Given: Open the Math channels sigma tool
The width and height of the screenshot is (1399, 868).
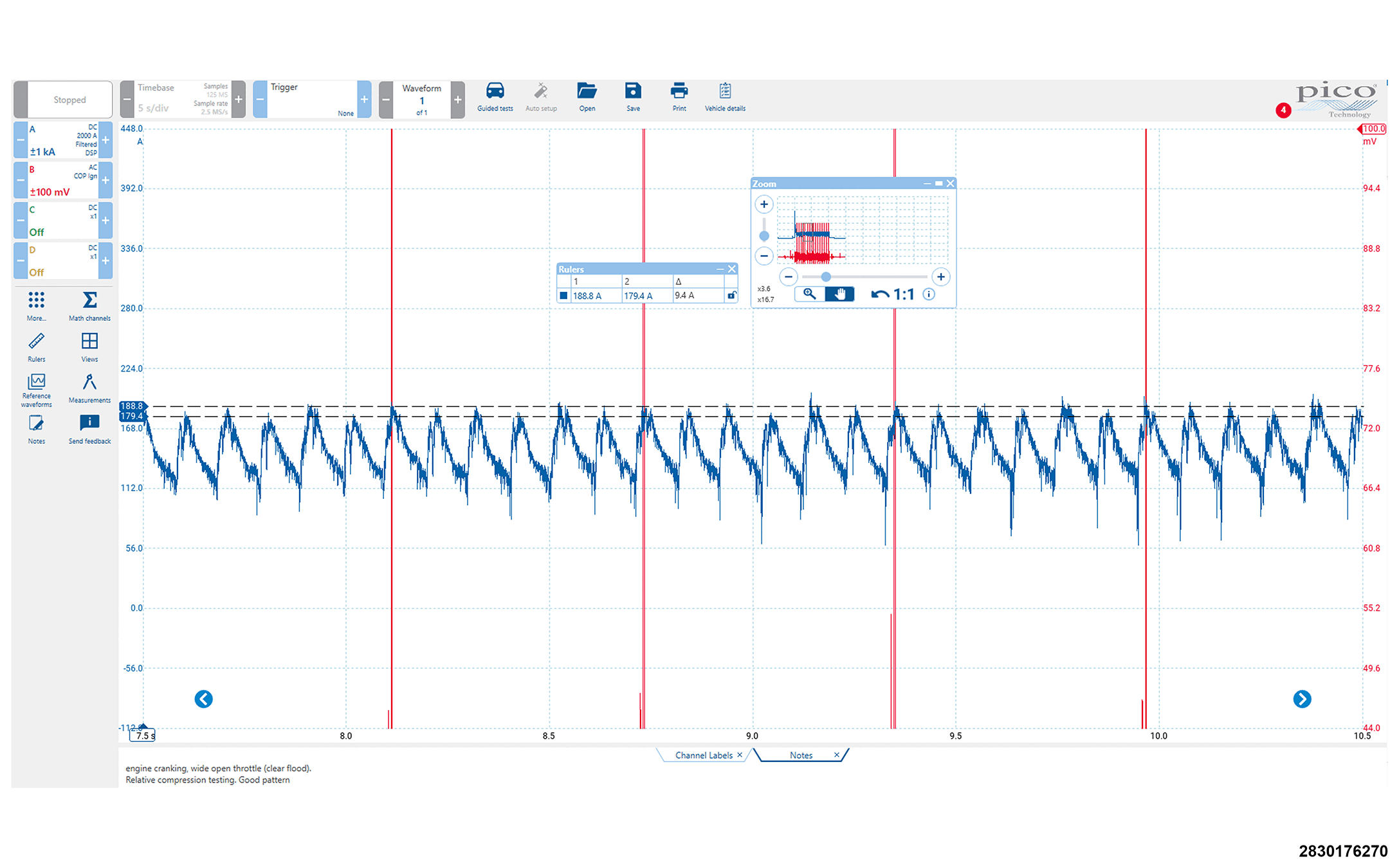Looking at the screenshot, I should pyautogui.click(x=89, y=301).
